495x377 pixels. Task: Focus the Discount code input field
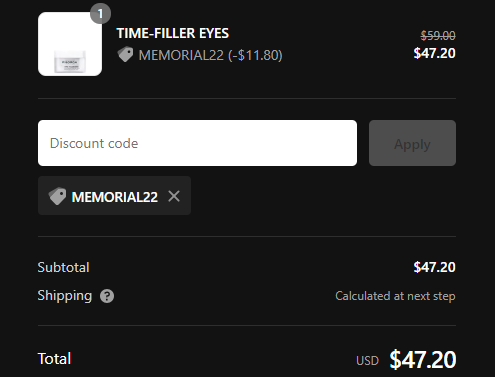click(x=197, y=143)
